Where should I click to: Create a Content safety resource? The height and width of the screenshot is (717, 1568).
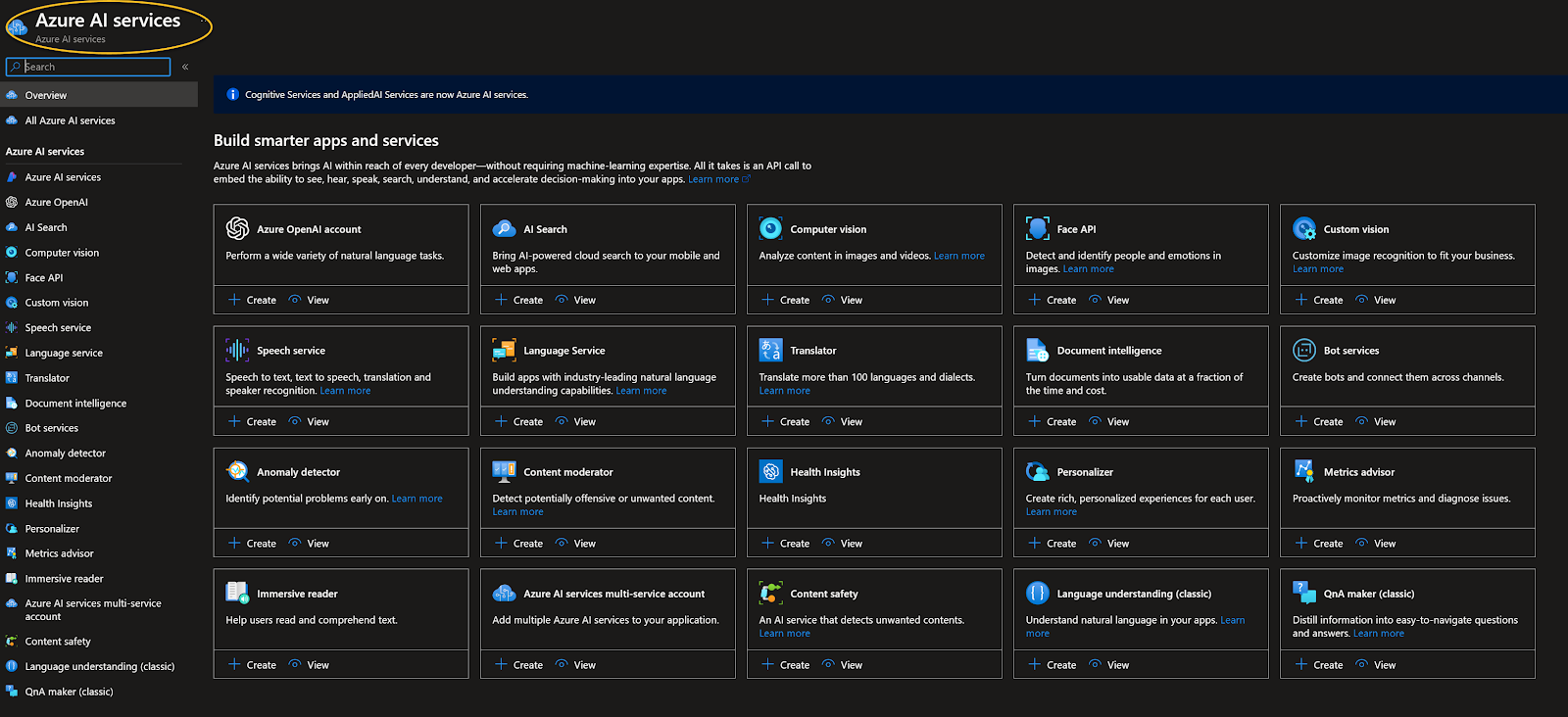[x=786, y=664]
